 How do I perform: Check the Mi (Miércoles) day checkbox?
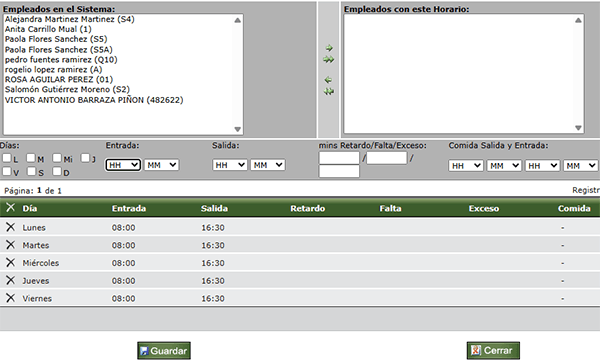click(57, 158)
